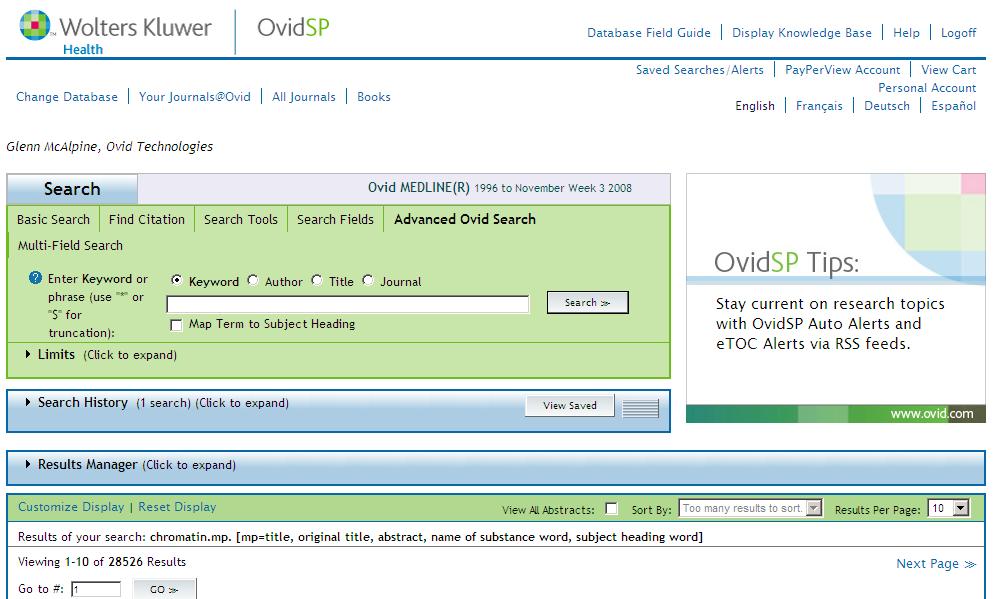
Task: Switch language to Español
Action: pos(954,106)
